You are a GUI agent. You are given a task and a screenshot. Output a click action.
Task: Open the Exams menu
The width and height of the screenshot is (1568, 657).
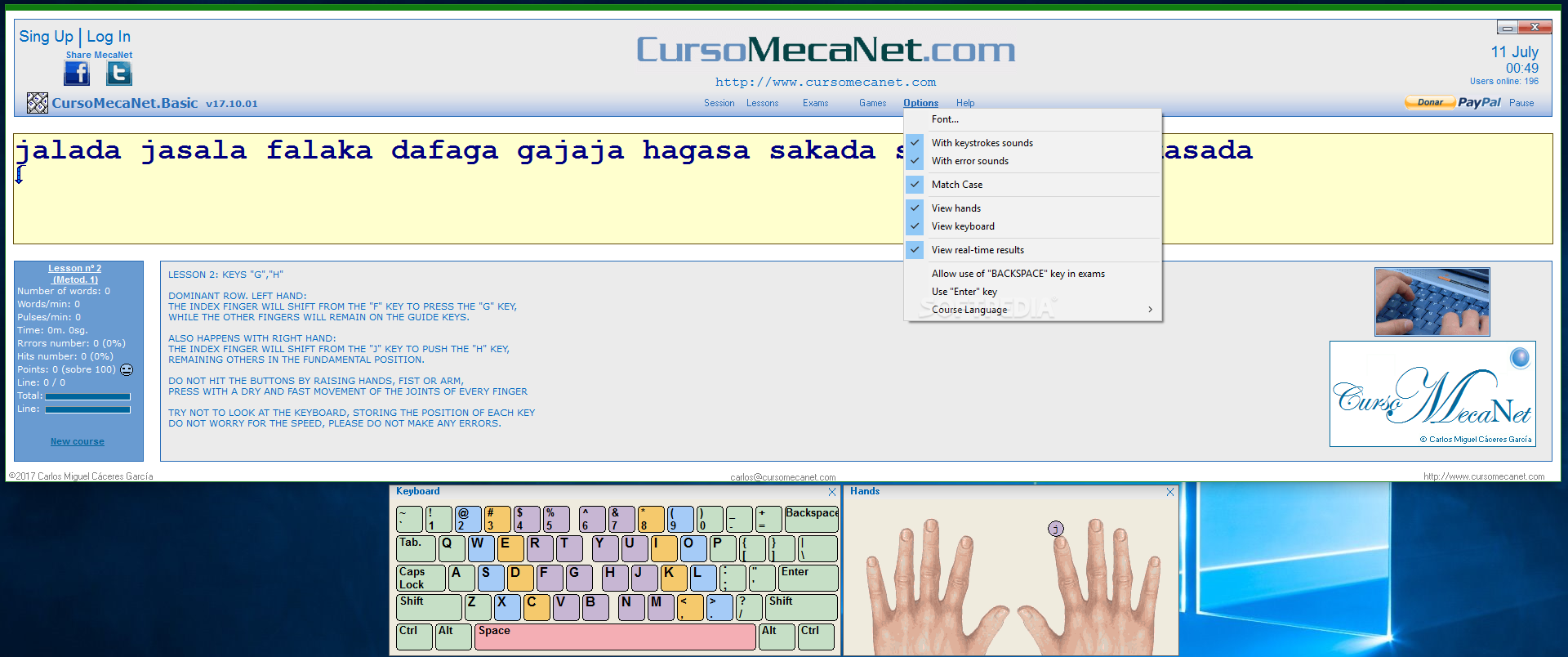(x=815, y=103)
